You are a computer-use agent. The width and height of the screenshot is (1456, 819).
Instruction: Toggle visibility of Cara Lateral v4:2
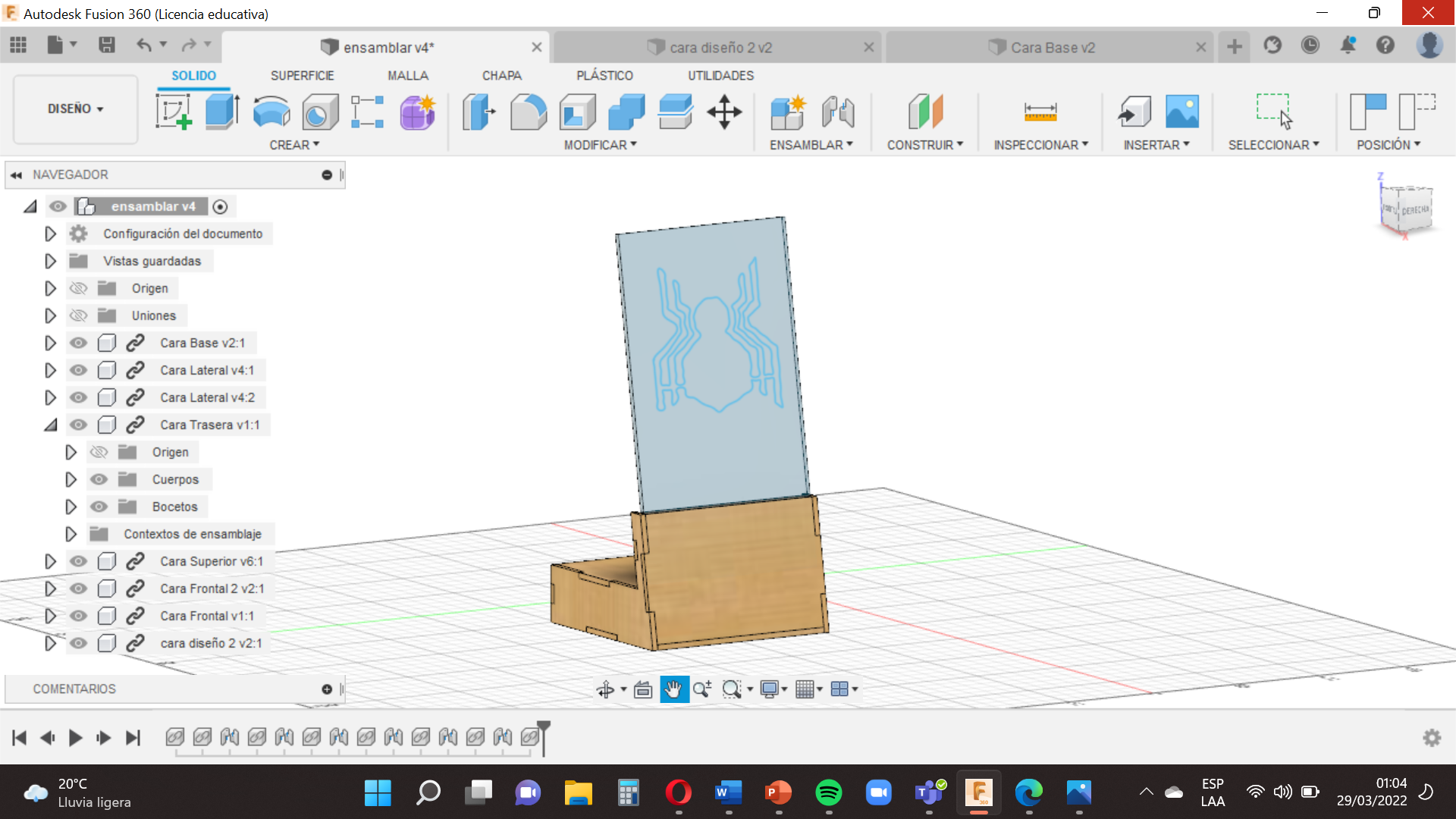point(78,397)
